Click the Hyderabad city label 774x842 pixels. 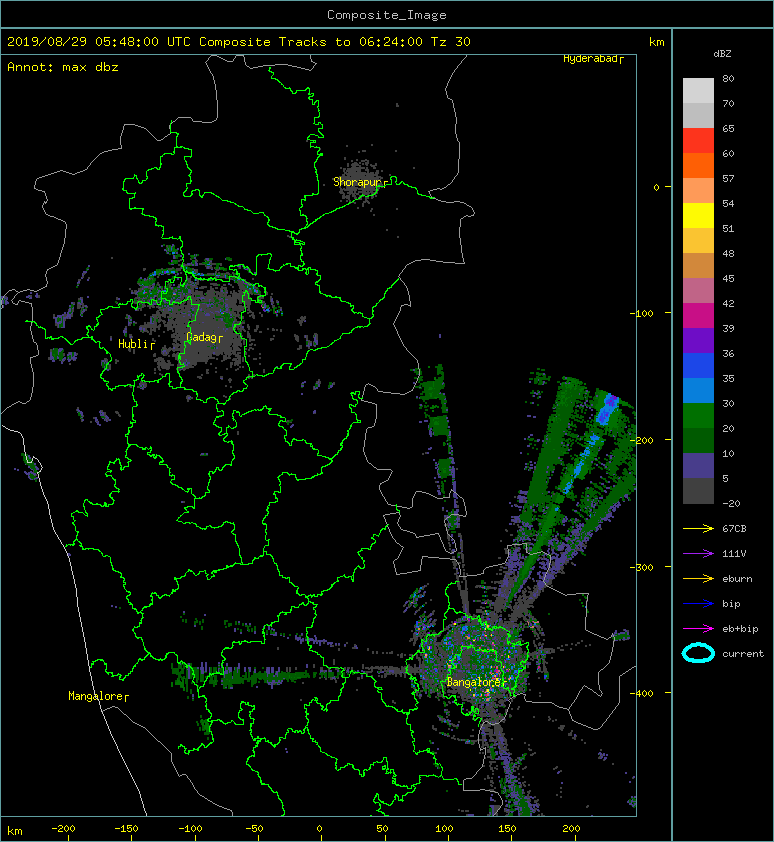click(593, 59)
